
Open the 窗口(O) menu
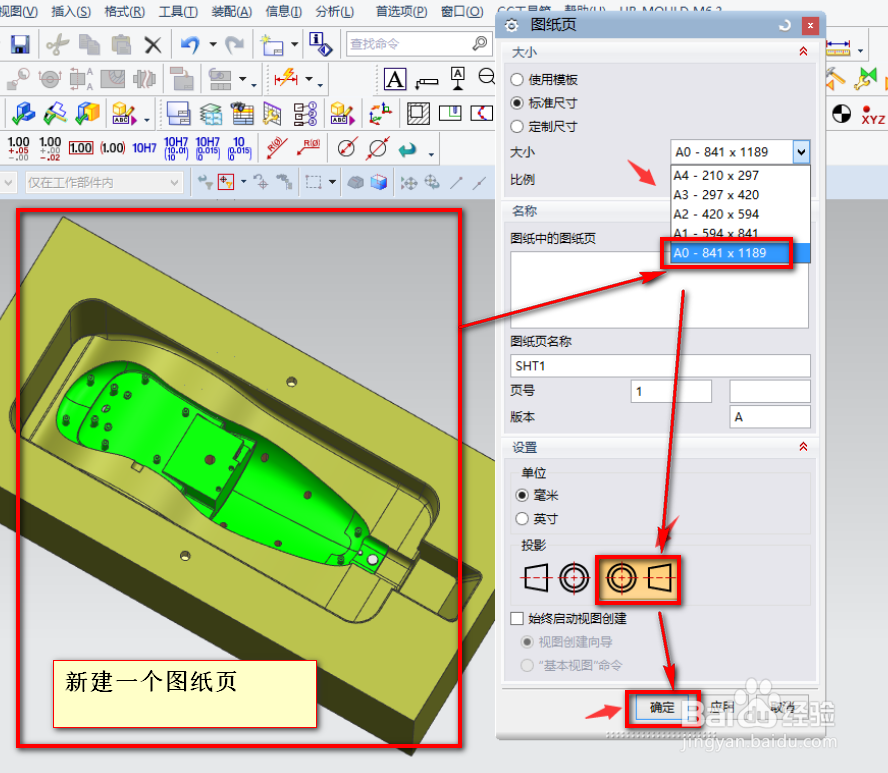[x=462, y=11]
